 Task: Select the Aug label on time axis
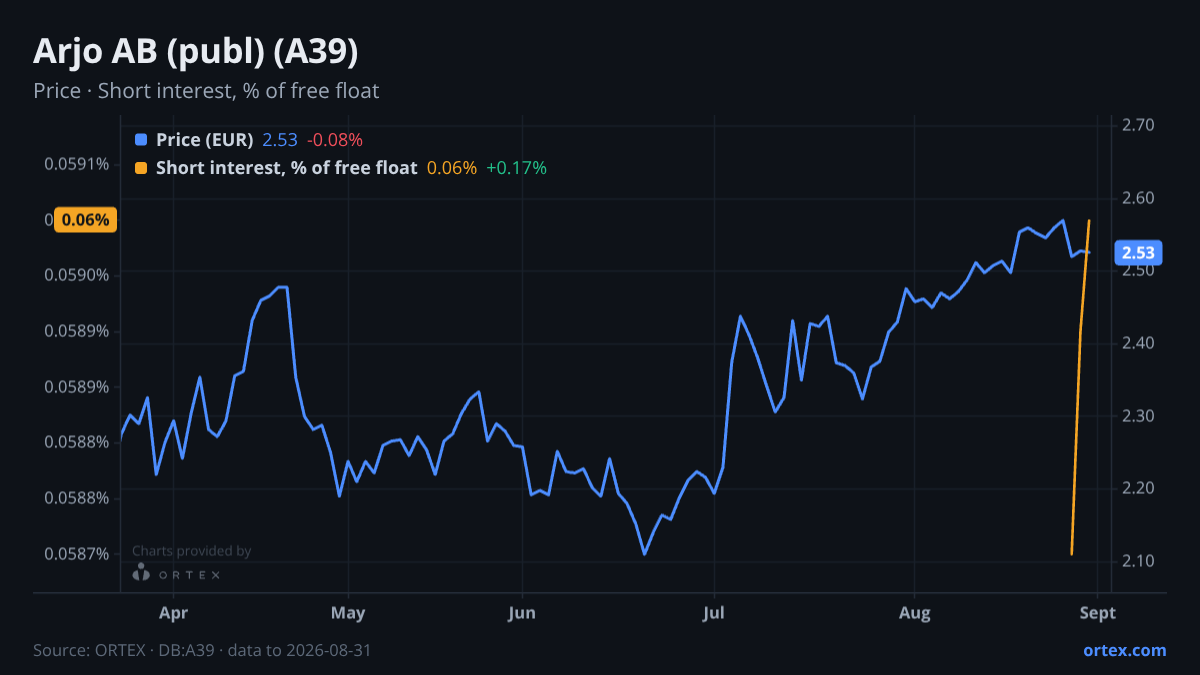tap(915, 612)
